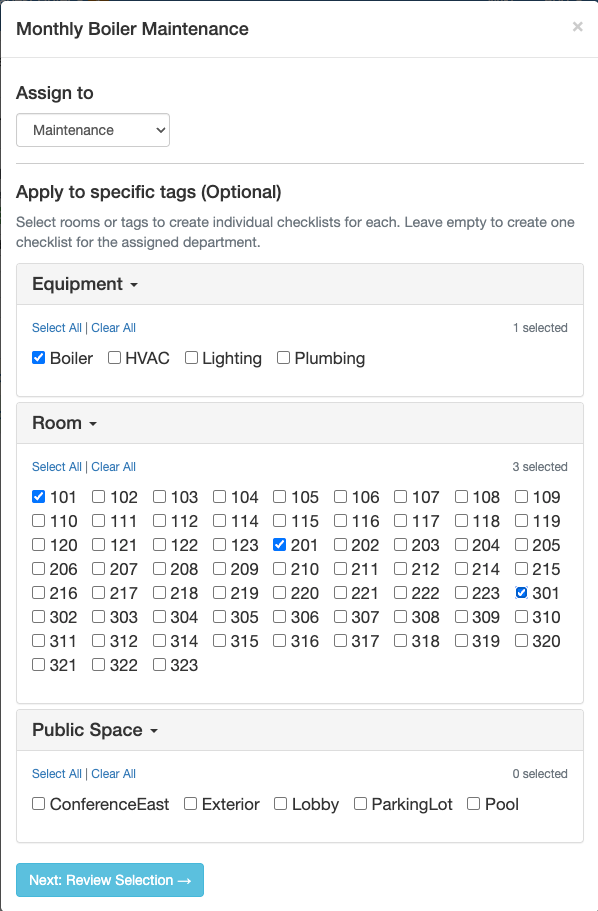Image resolution: width=598 pixels, height=911 pixels.
Task: Uncheck the Boiler equipment checkbox
Action: [38, 357]
